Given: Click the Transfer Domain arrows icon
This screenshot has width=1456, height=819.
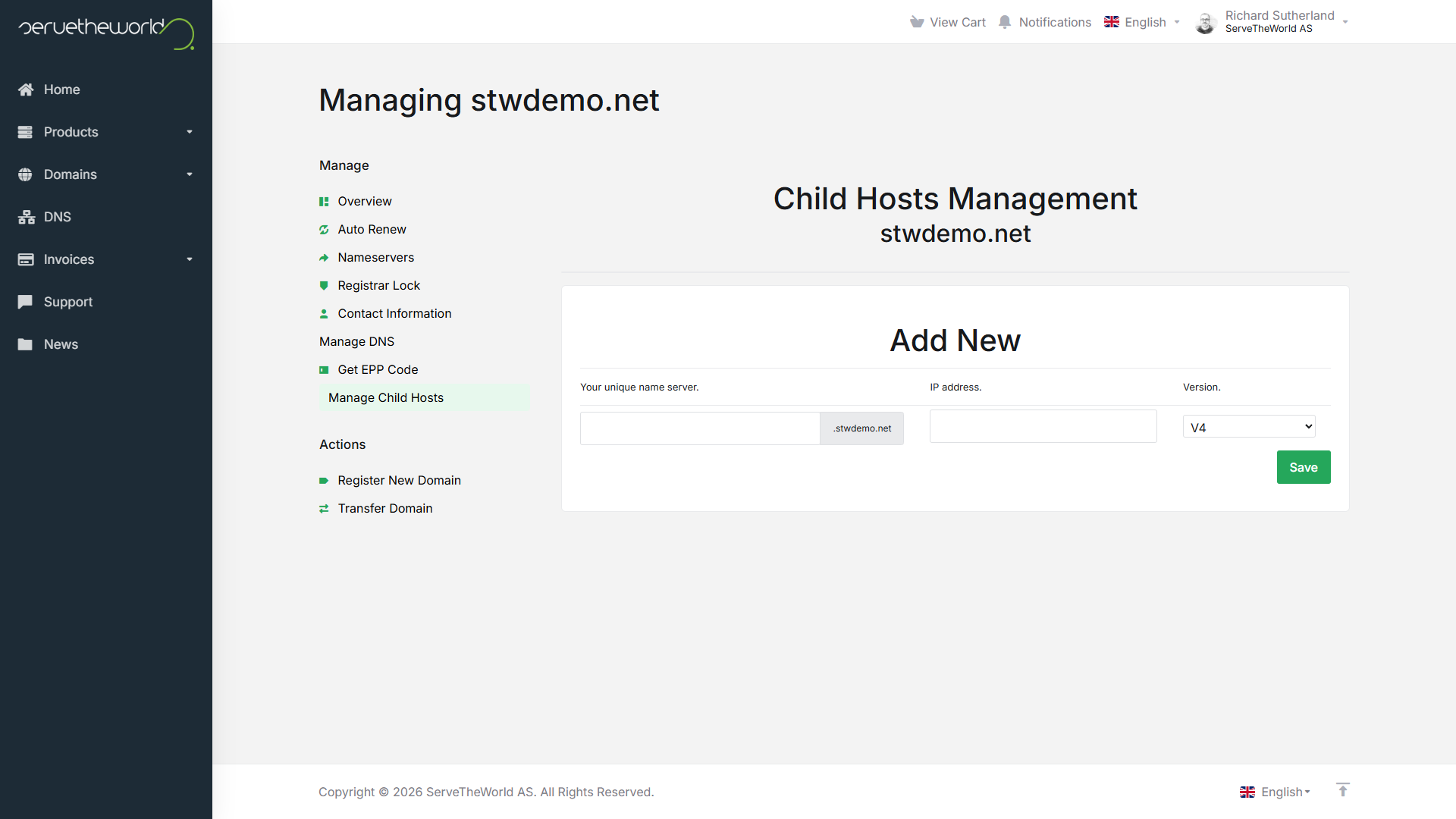Looking at the screenshot, I should 324,509.
